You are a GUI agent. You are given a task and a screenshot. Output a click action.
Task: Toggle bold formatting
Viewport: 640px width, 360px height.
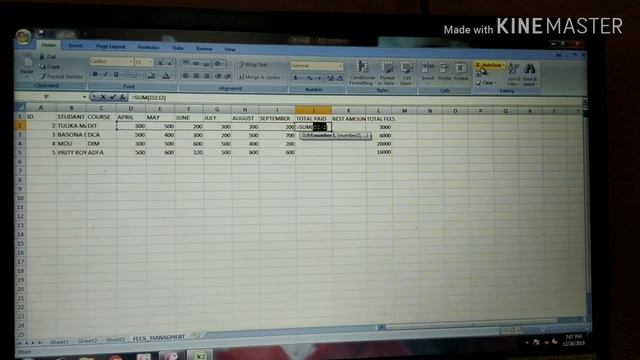tap(95, 74)
